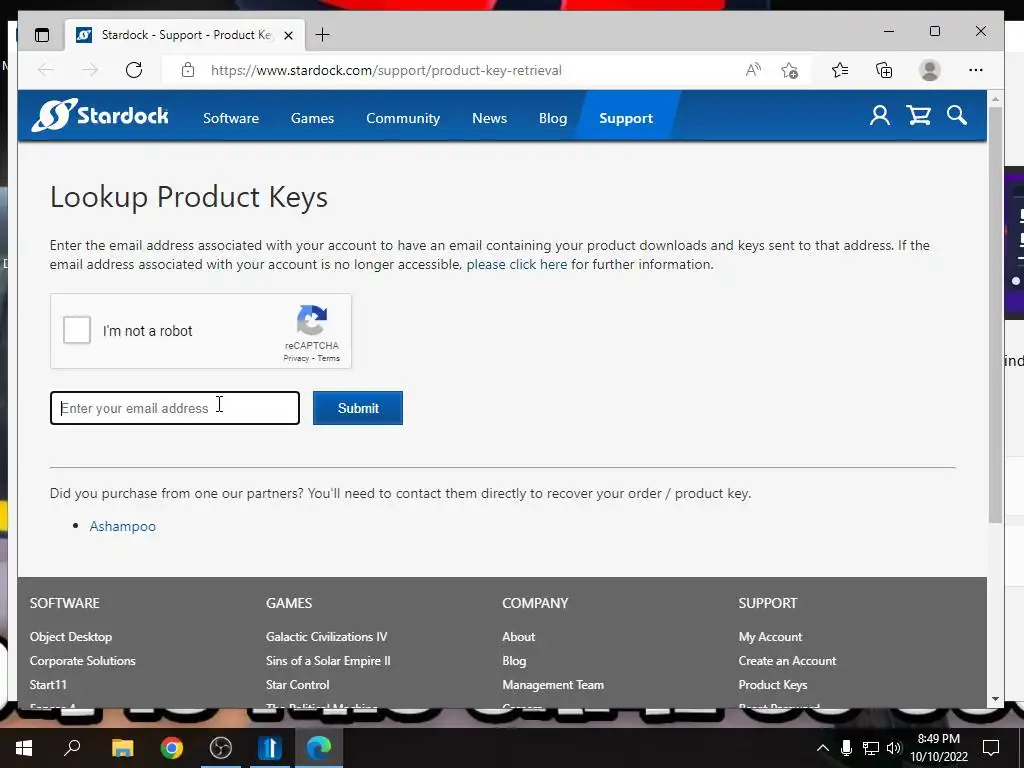This screenshot has height=768, width=1024.
Task: Click the site search magnifier icon
Action: pos(957,116)
